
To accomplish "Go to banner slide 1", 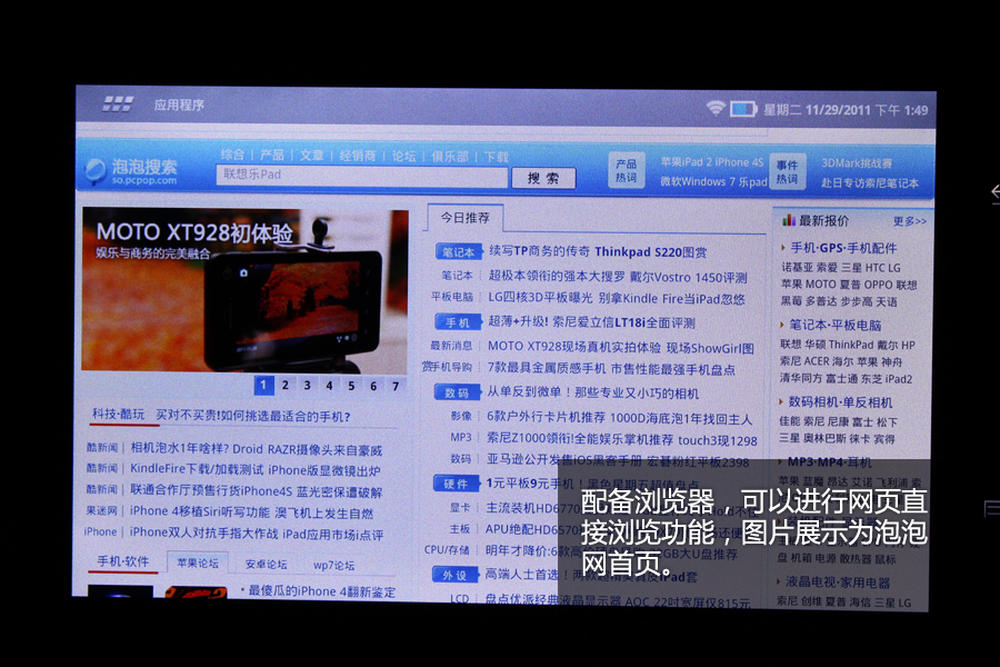I will [263, 385].
